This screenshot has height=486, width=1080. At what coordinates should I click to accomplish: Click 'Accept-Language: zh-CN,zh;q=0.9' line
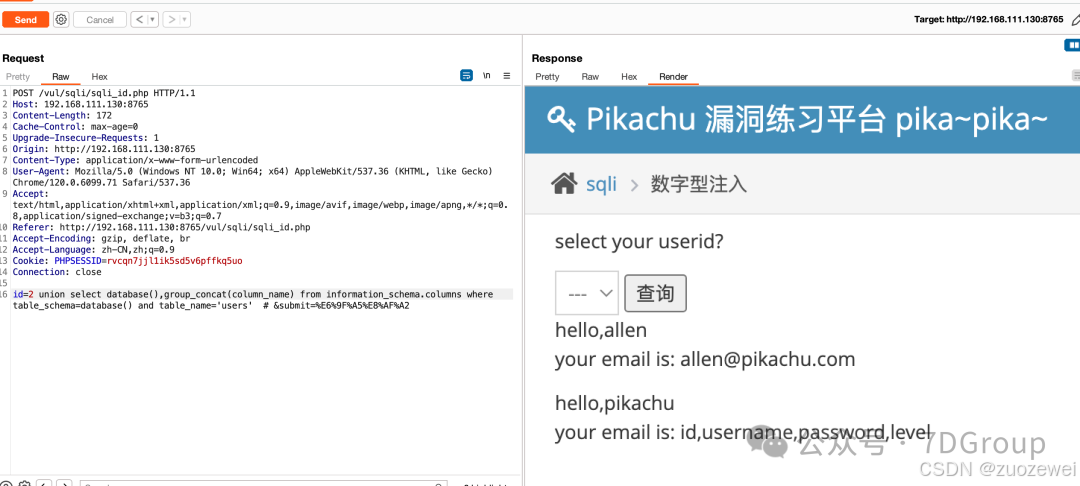[x=94, y=249]
